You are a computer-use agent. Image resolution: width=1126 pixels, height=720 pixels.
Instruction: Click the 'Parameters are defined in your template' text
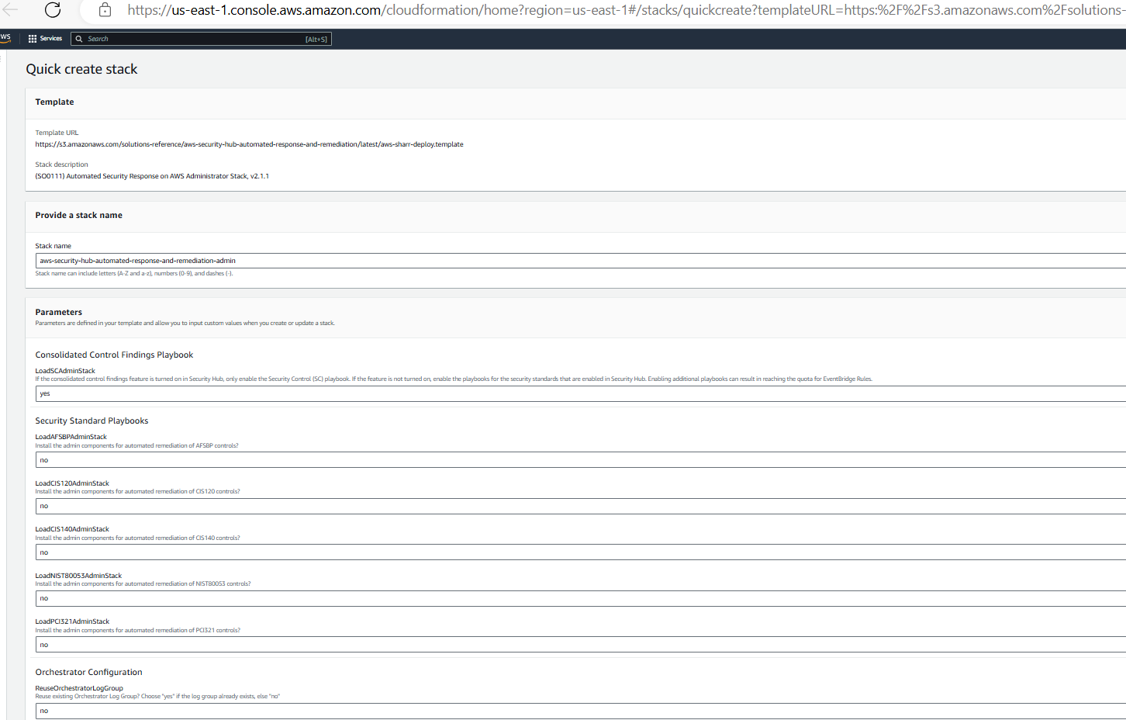tap(185, 323)
